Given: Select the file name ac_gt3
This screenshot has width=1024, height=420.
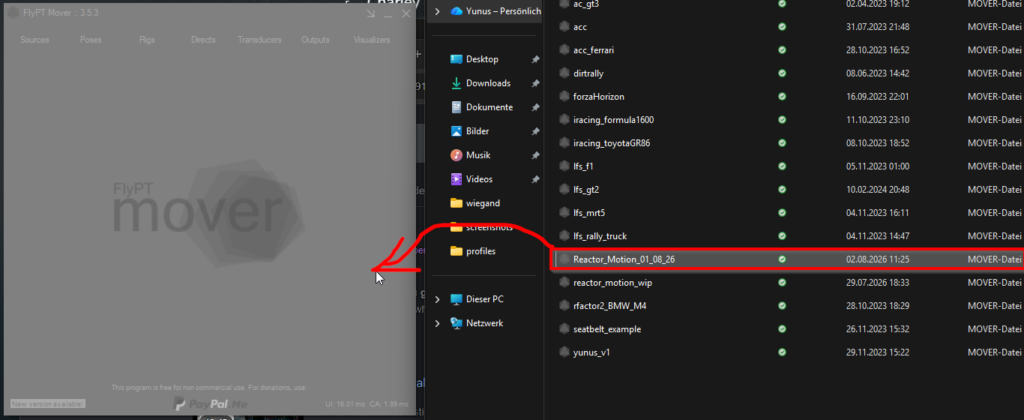Looking at the screenshot, I should coord(586,4).
